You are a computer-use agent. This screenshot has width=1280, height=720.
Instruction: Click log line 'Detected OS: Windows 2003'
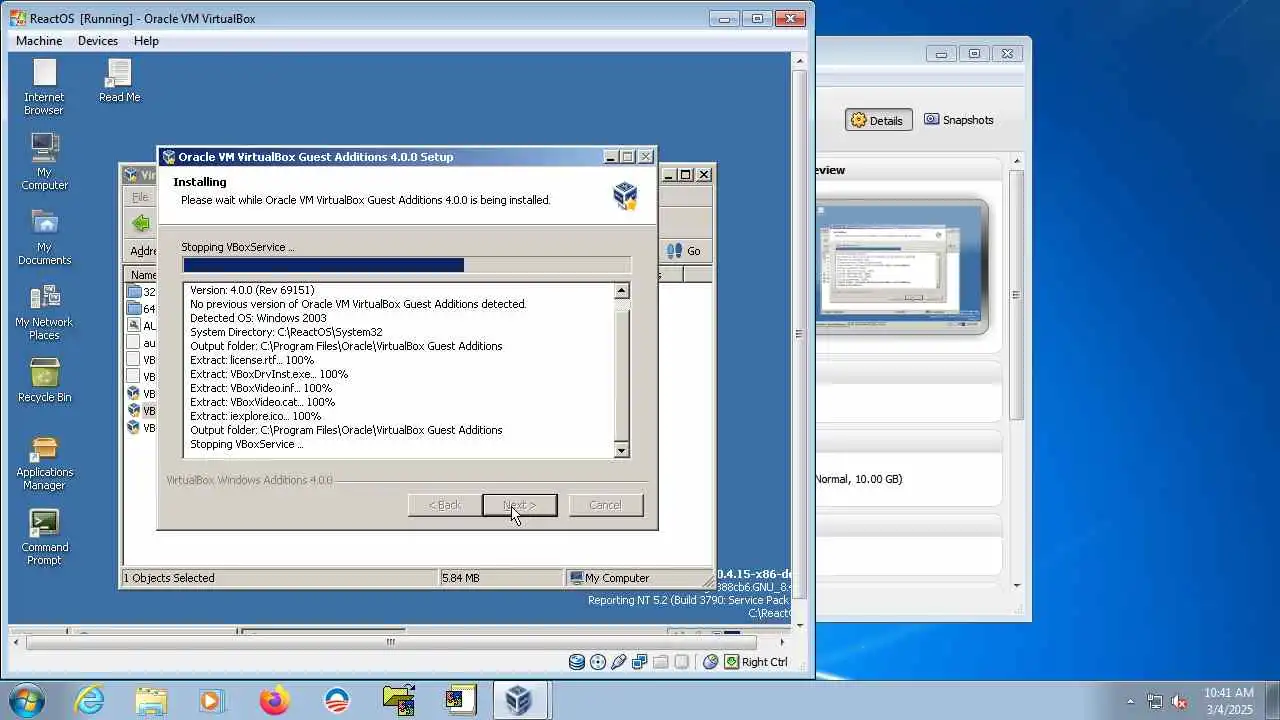[x=258, y=318]
